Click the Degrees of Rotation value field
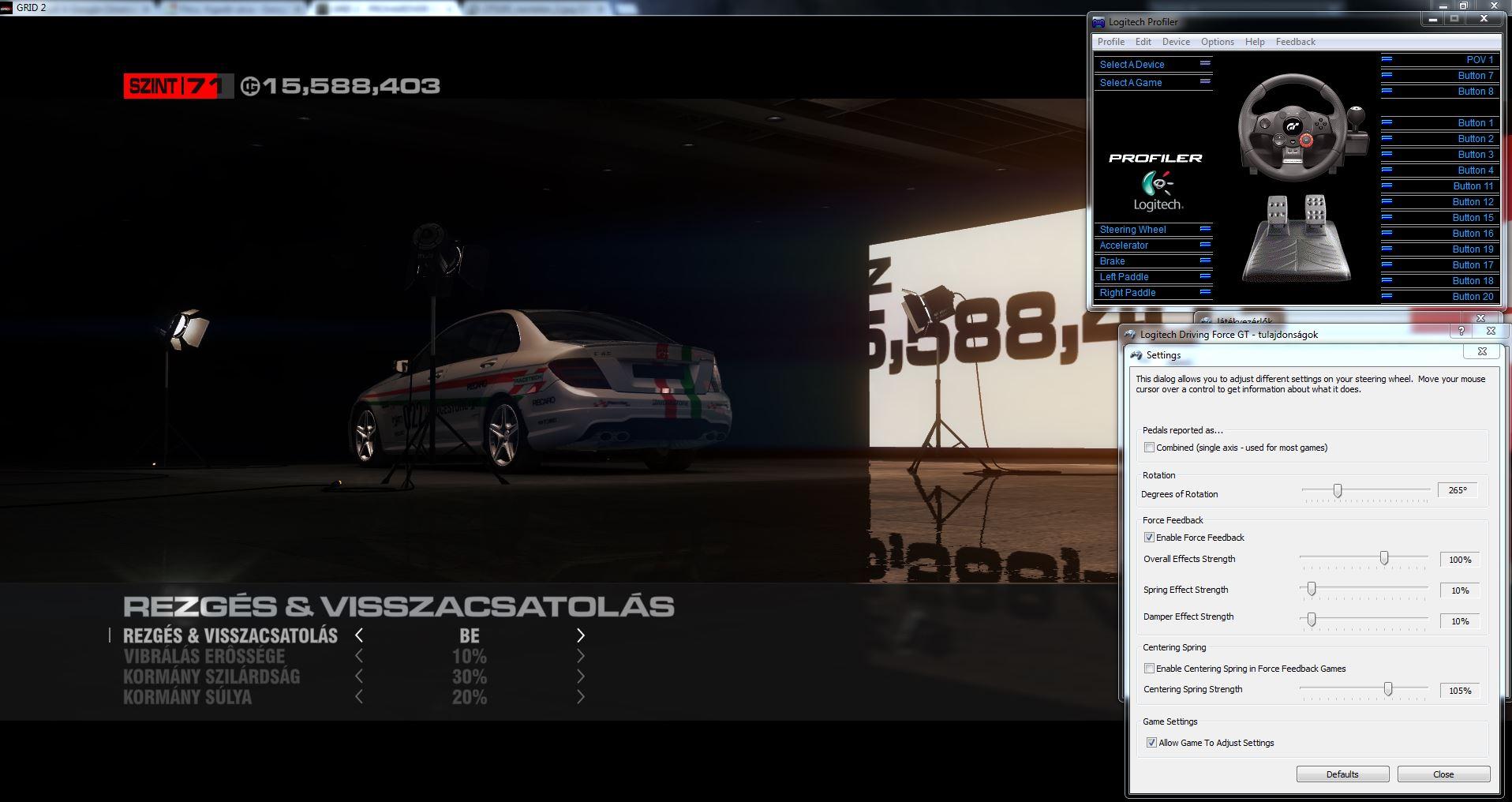This screenshot has width=1512, height=802. click(x=1458, y=491)
